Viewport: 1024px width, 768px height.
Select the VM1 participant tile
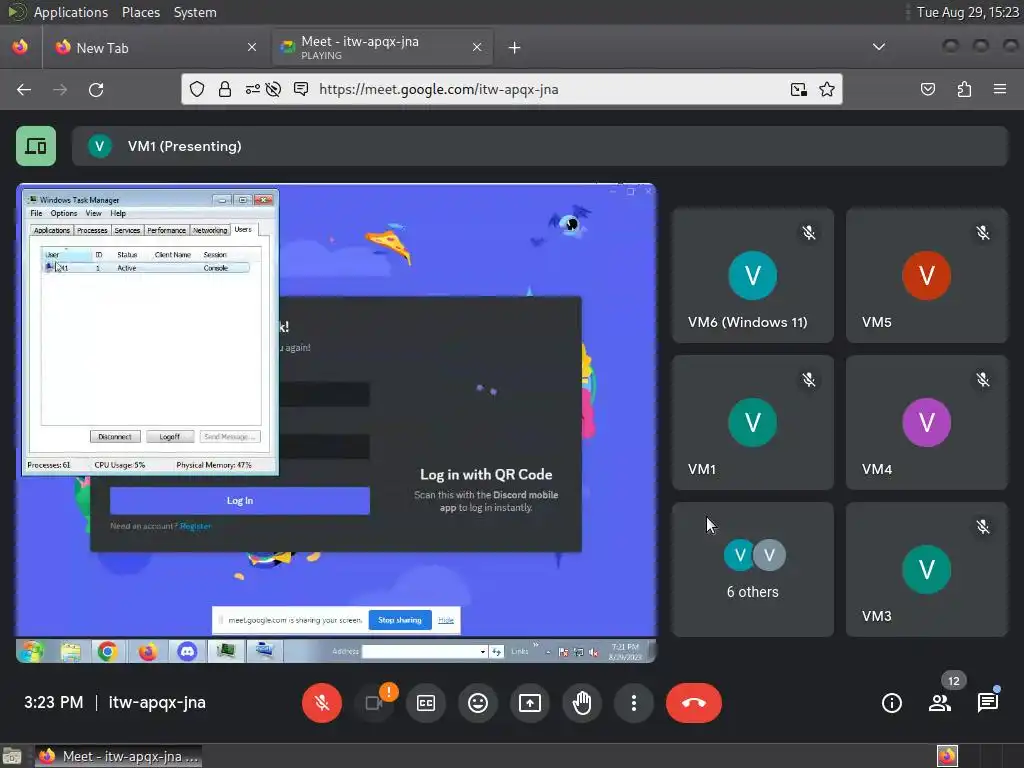pyautogui.click(x=752, y=422)
